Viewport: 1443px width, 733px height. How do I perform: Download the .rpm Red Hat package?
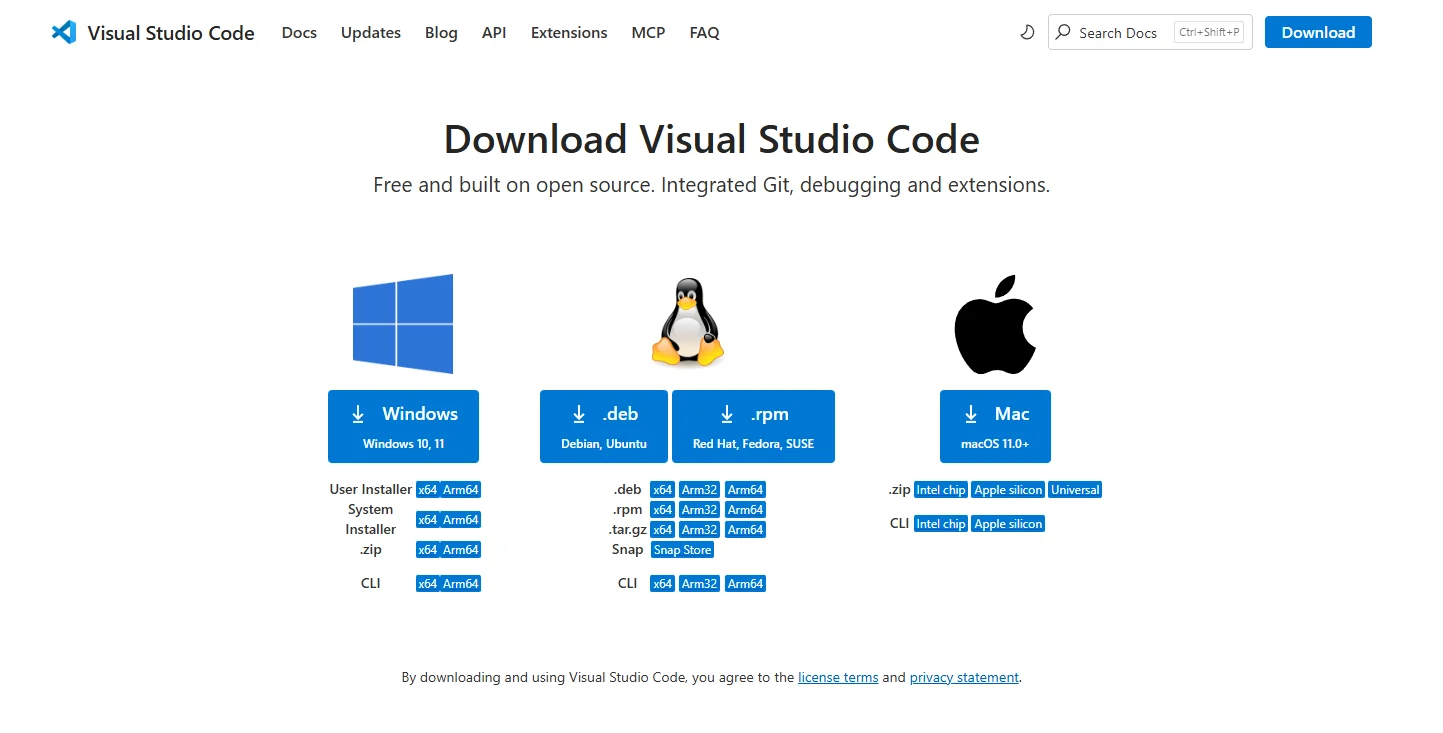[753, 426]
